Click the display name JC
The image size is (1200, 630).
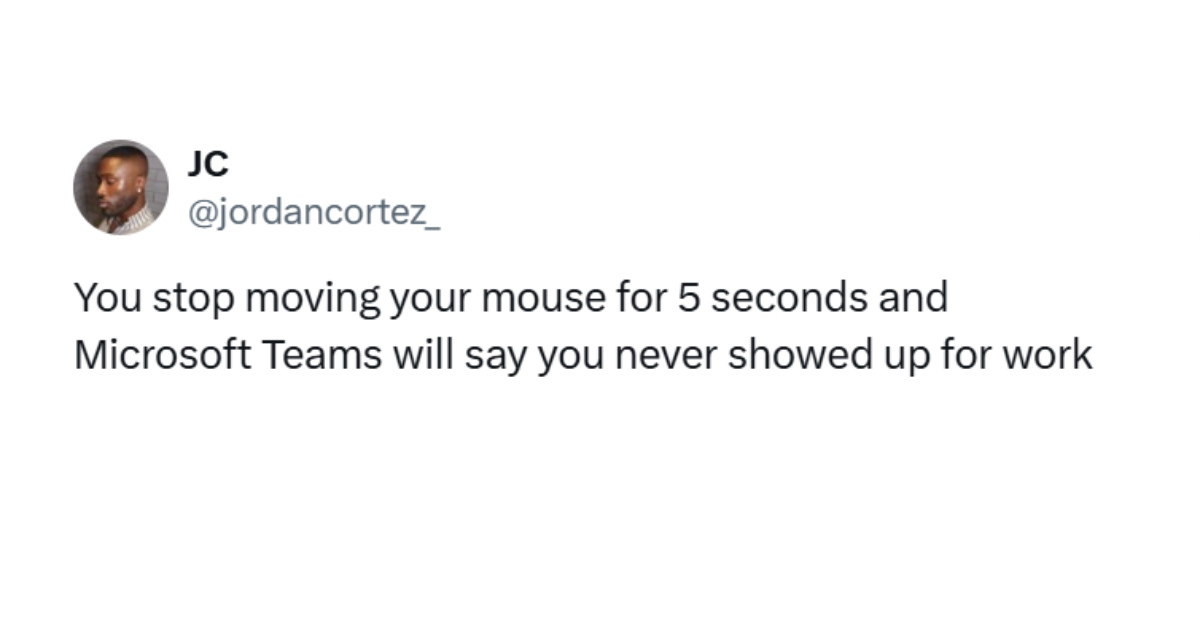[207, 164]
